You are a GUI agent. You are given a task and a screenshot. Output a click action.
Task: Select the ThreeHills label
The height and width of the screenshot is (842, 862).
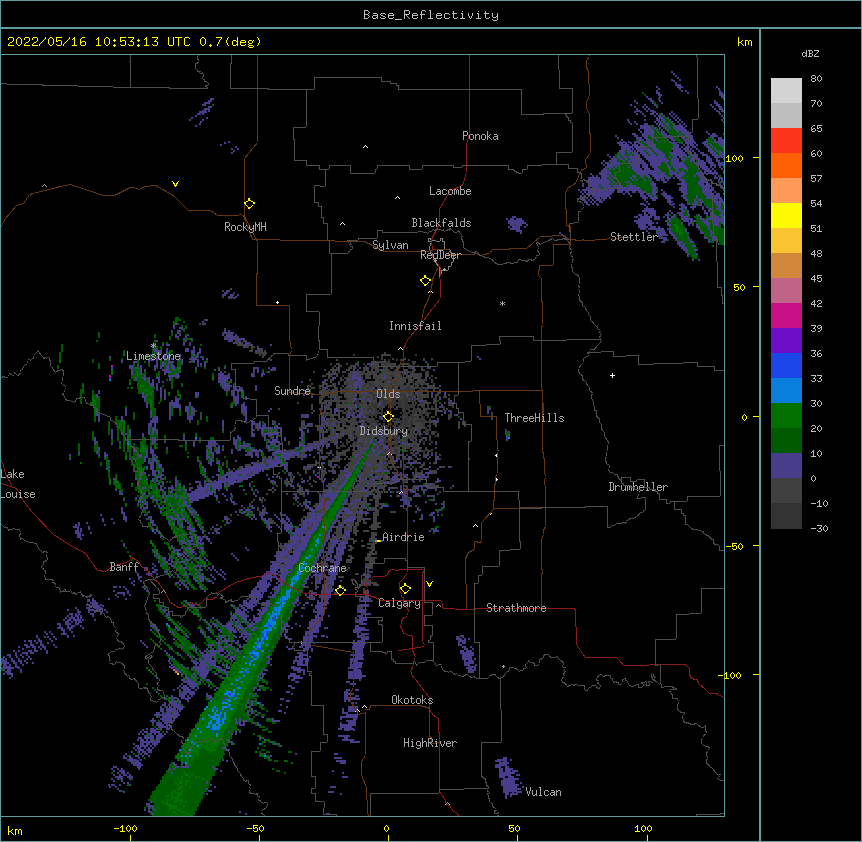[x=534, y=418]
